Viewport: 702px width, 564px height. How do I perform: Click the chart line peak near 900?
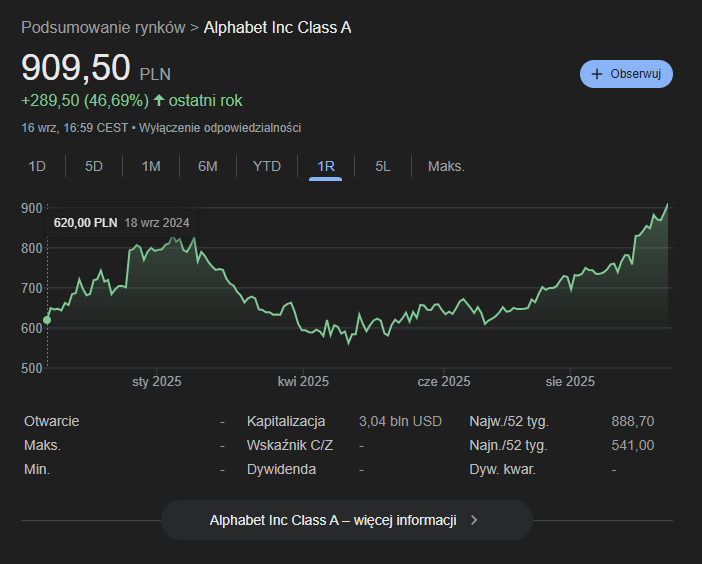pyautogui.click(x=667, y=205)
